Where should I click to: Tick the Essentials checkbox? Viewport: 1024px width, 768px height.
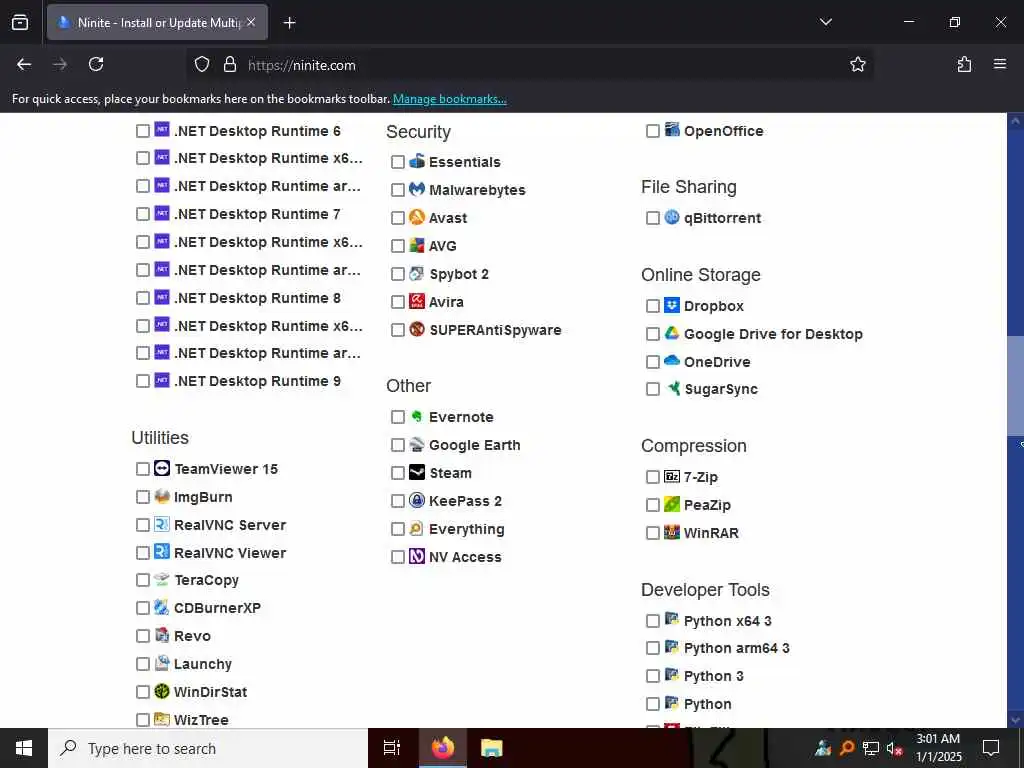point(398,162)
